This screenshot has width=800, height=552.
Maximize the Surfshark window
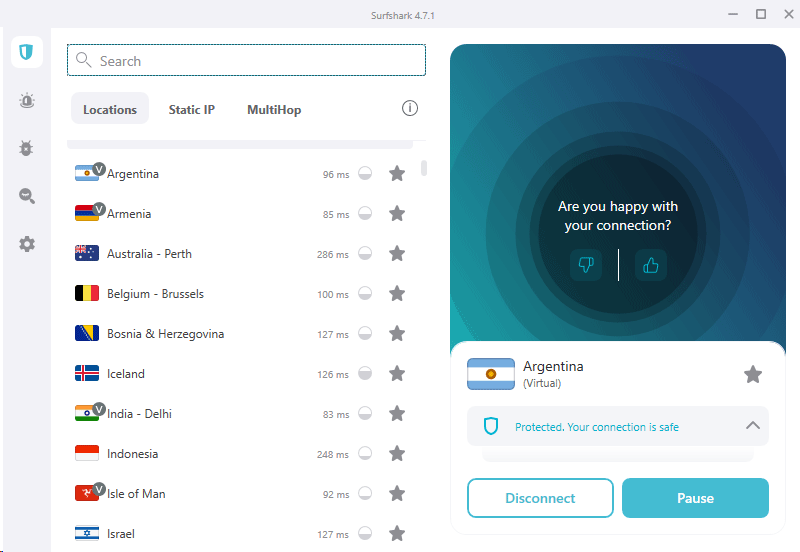tap(761, 14)
